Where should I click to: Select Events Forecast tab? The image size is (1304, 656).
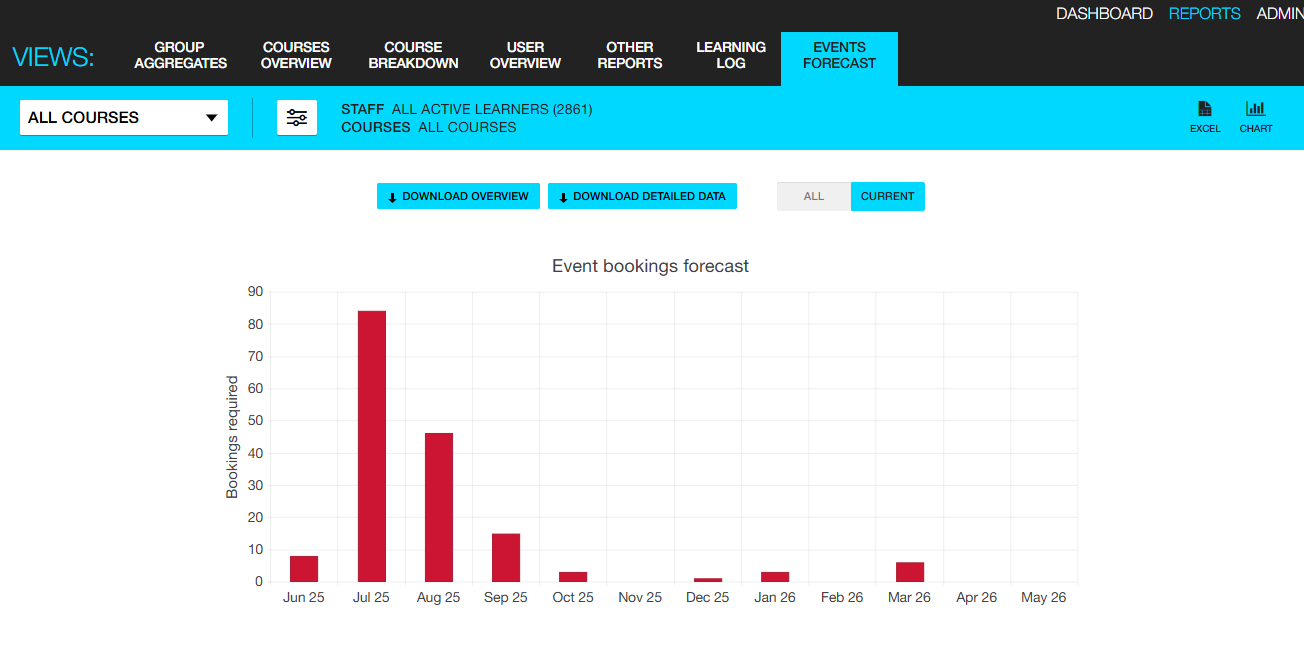839,58
